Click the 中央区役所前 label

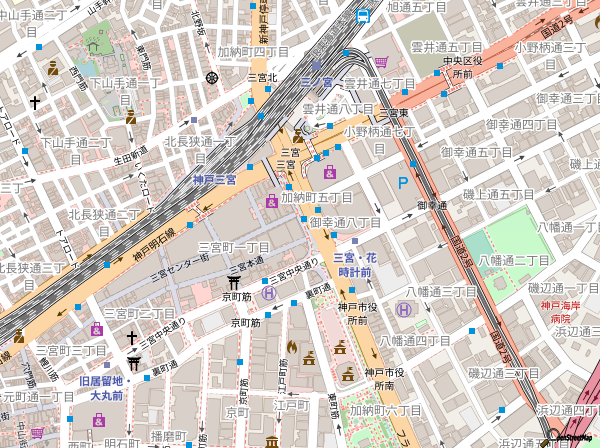point(462,67)
